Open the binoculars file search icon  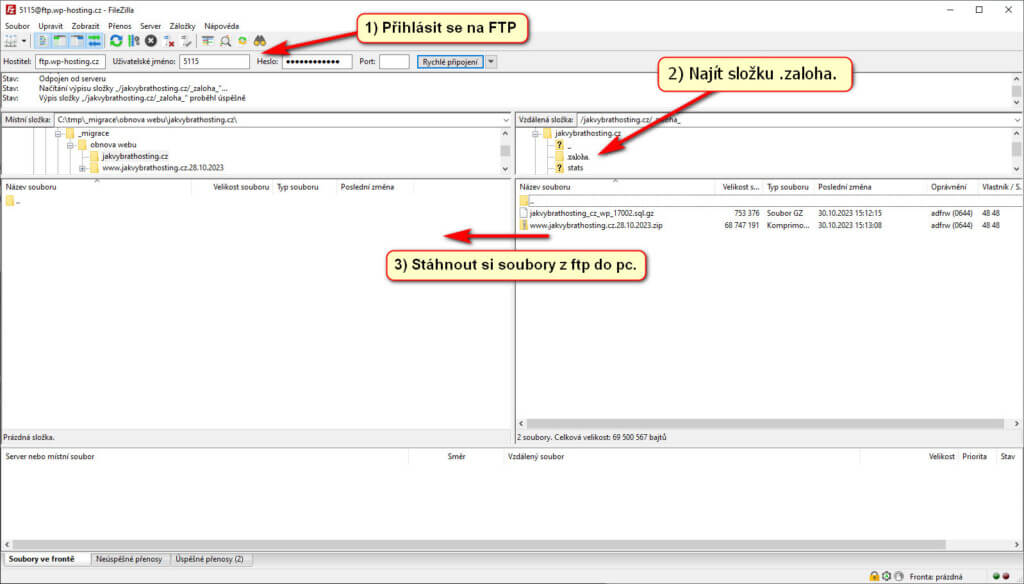(259, 41)
